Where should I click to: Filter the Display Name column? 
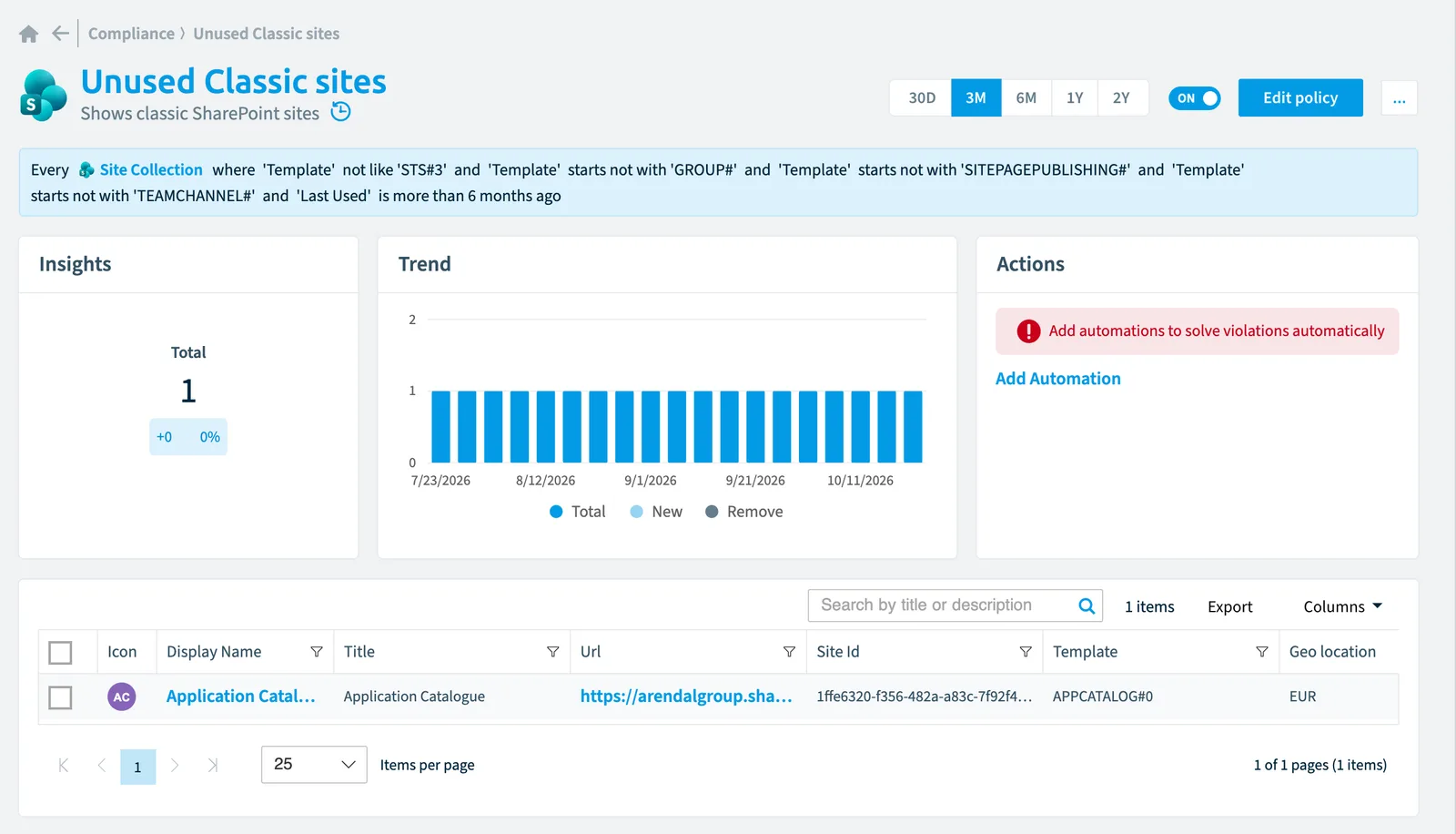317,652
